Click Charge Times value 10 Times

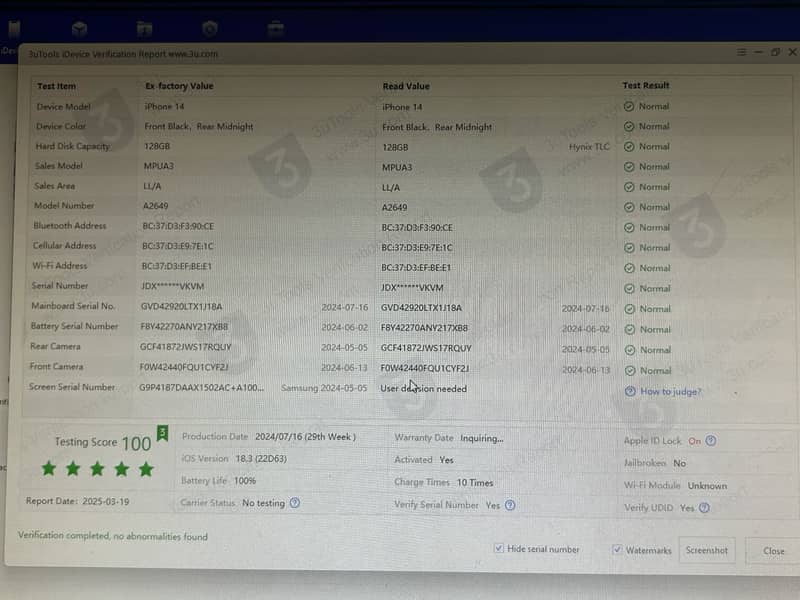point(475,483)
